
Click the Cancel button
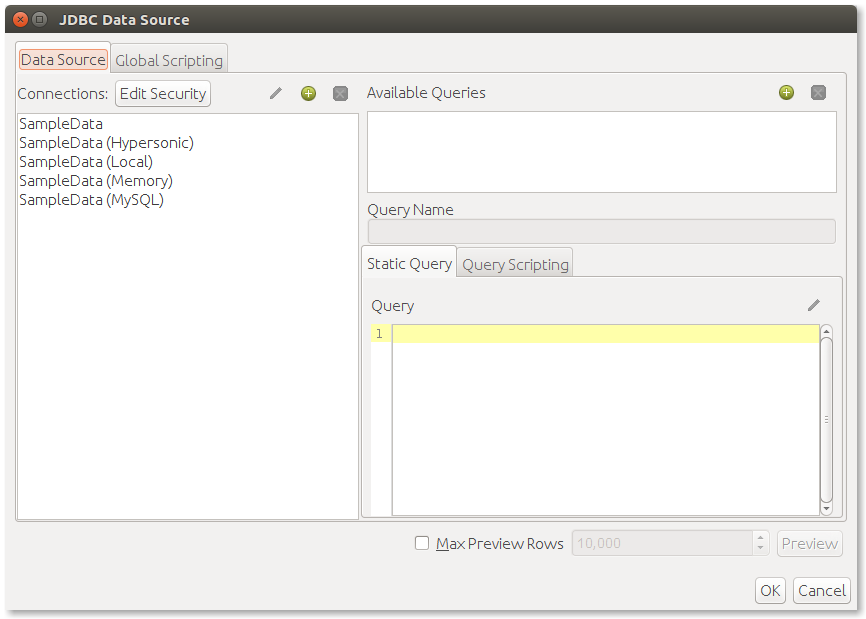(822, 590)
